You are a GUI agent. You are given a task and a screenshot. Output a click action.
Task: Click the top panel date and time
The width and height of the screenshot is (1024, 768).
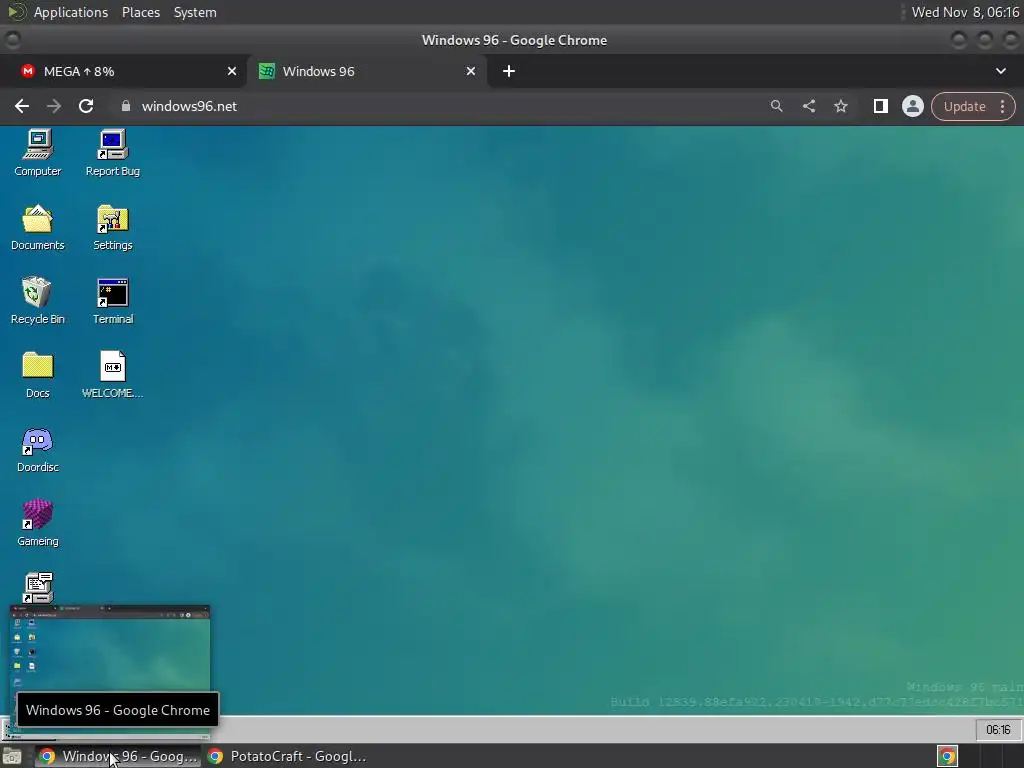(x=965, y=12)
